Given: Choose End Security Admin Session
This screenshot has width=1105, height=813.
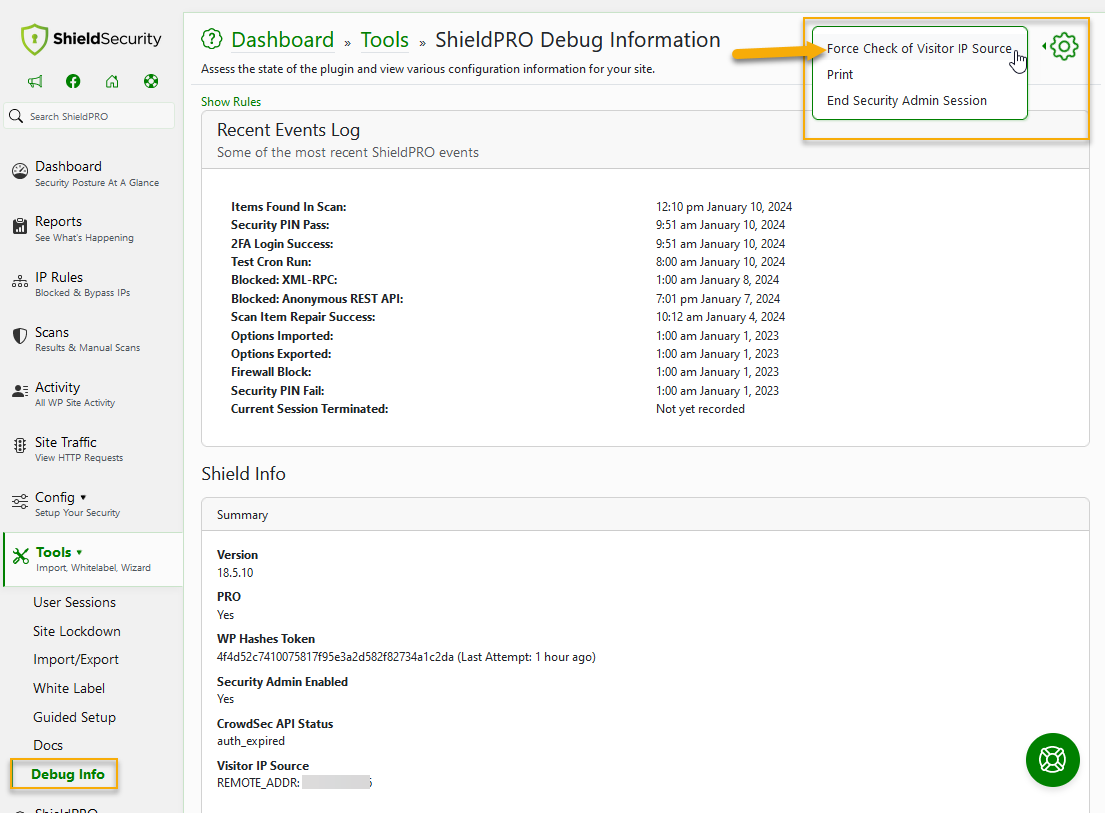Looking at the screenshot, I should (907, 101).
